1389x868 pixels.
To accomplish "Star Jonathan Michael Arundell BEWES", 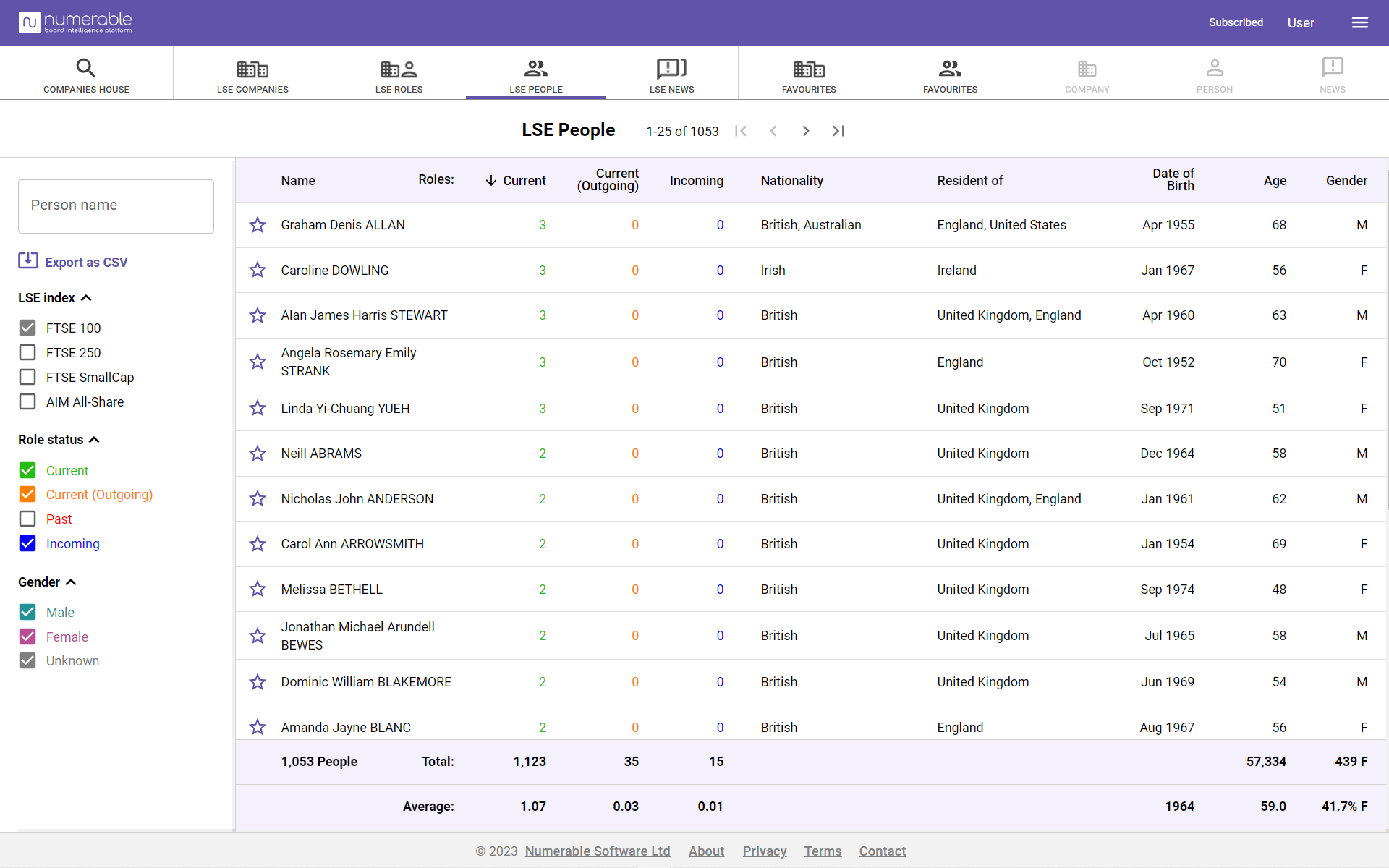I will 258,636.
